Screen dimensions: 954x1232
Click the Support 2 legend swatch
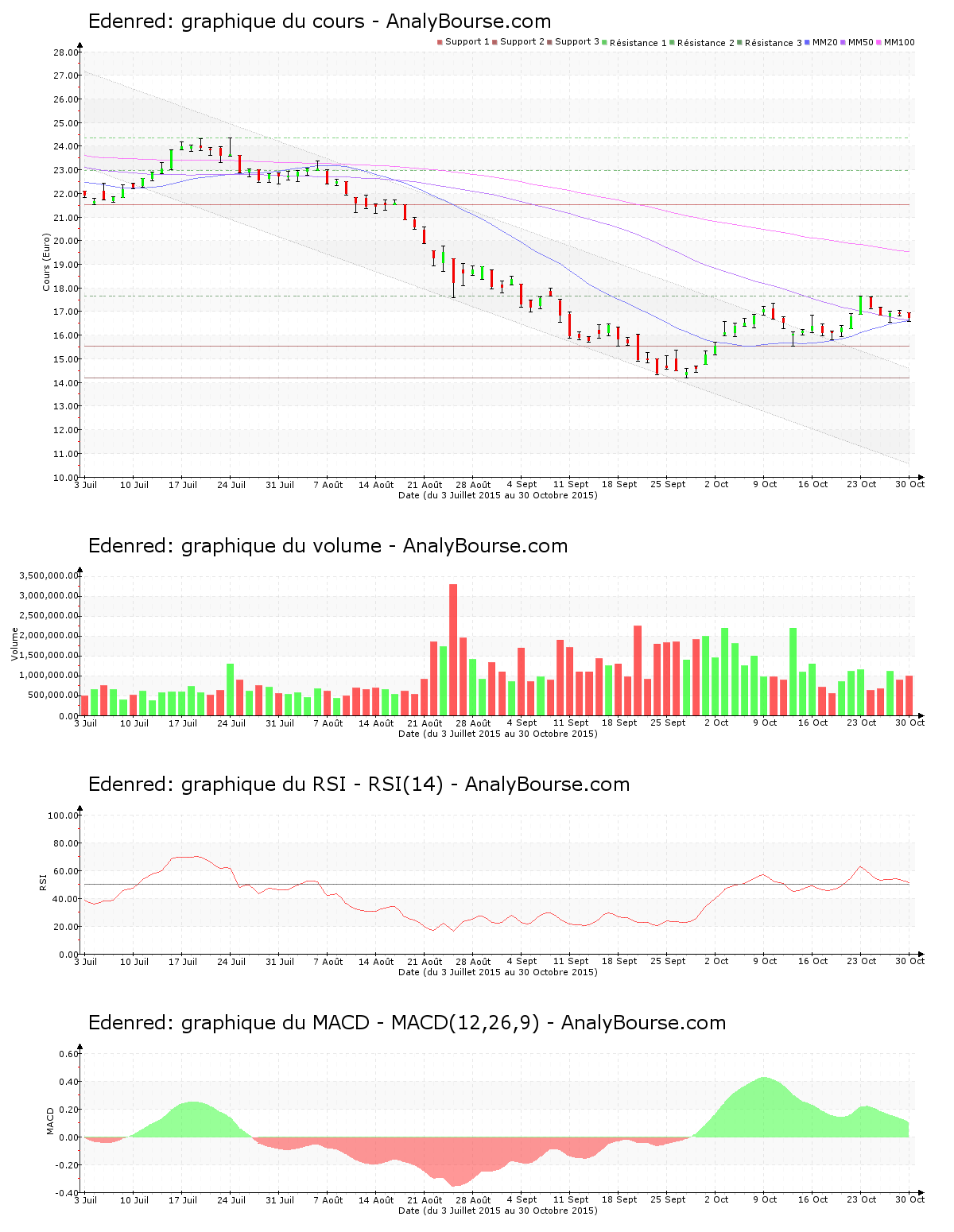(x=494, y=42)
